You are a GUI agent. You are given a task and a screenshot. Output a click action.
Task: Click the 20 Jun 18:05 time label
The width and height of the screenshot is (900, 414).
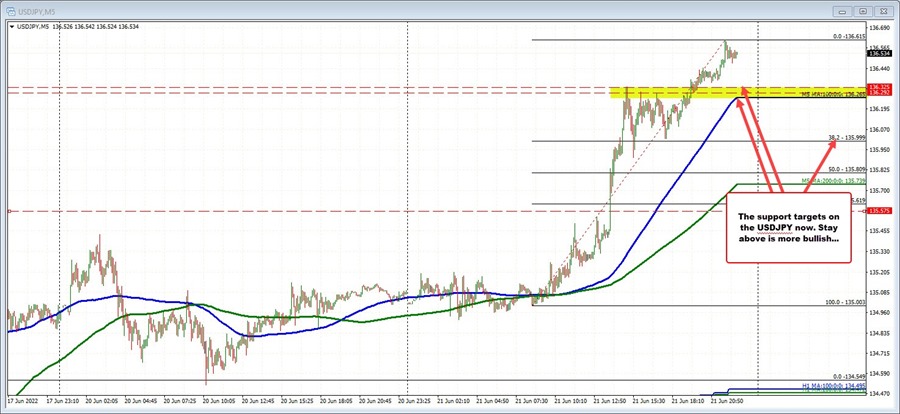[336, 399]
